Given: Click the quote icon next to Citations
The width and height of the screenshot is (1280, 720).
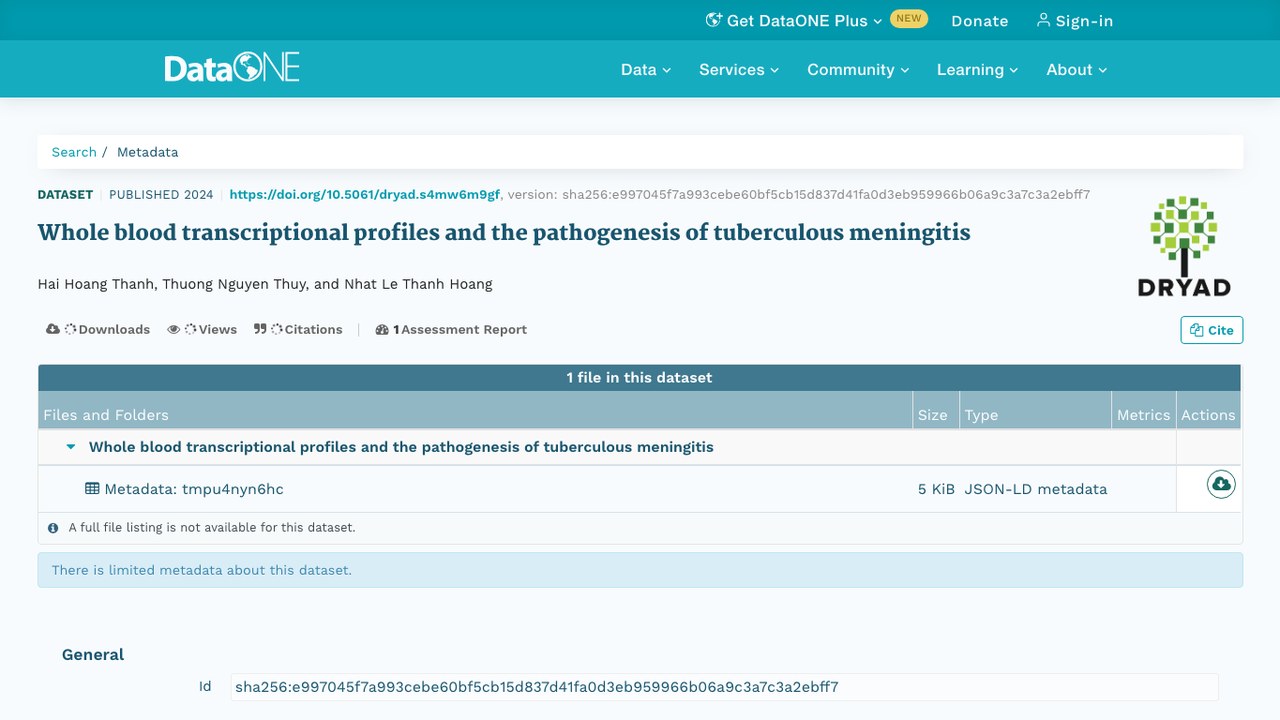Looking at the screenshot, I should (x=260, y=329).
